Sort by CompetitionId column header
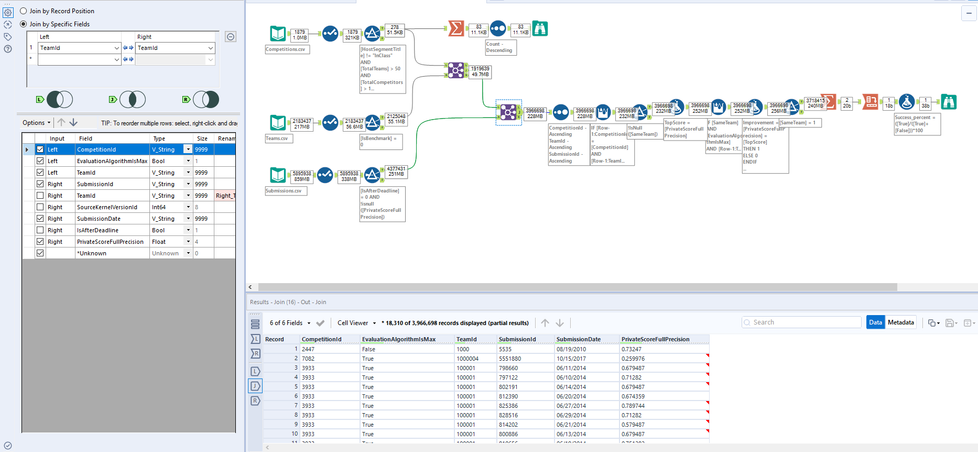Viewport: 978px width, 452px height. pyautogui.click(x=328, y=339)
